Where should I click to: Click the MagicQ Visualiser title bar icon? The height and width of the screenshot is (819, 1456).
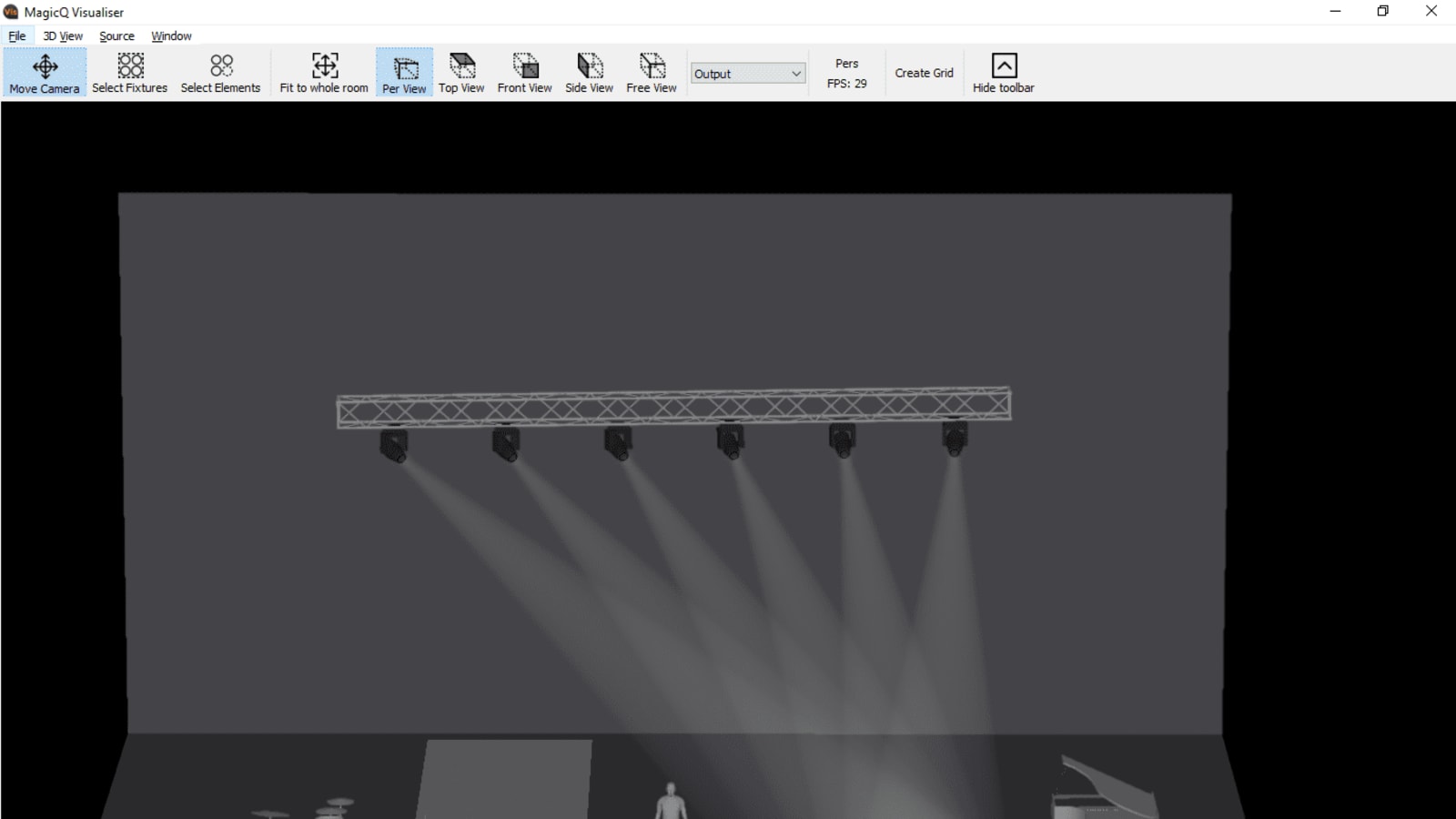10,12
